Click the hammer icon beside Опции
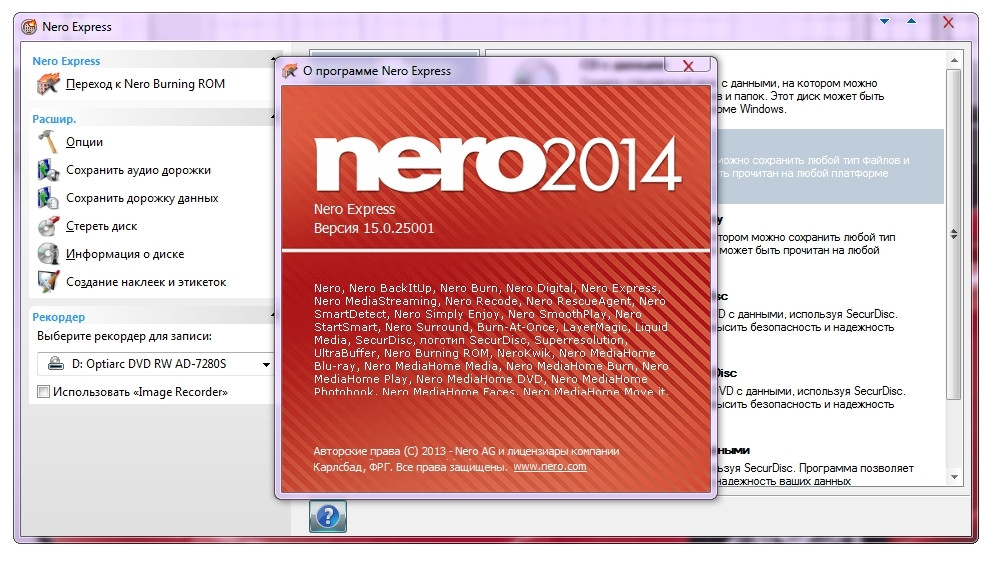996x563 pixels. point(48,142)
